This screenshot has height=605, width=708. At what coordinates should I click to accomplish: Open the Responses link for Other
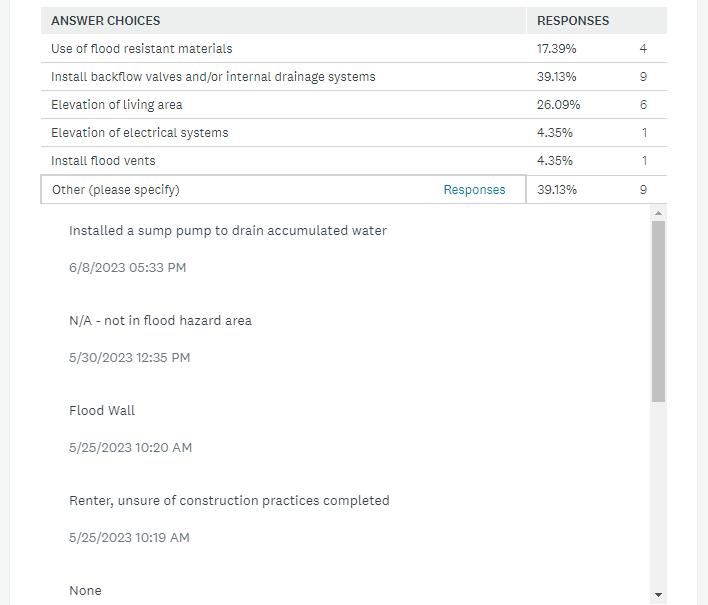click(x=474, y=190)
